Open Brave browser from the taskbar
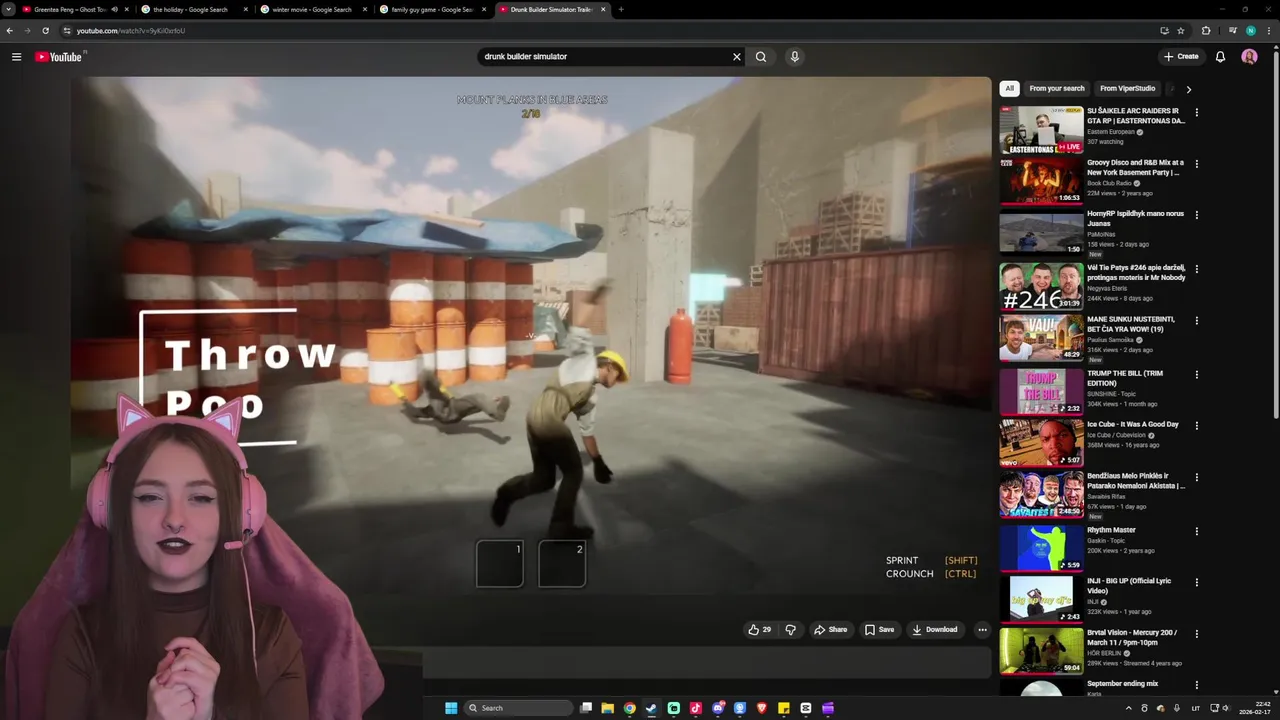 (x=762, y=708)
